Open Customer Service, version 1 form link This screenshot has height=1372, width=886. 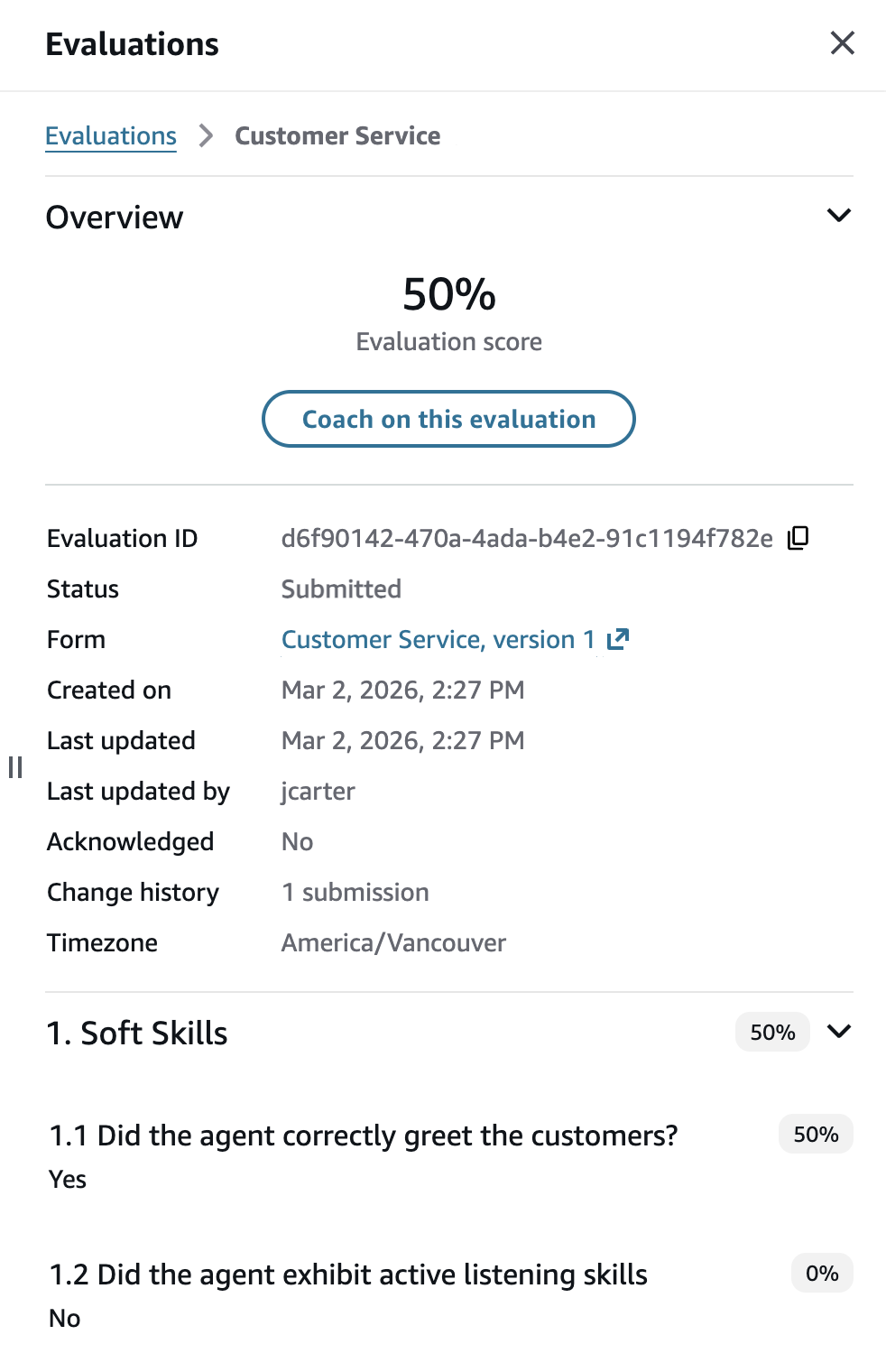point(438,639)
